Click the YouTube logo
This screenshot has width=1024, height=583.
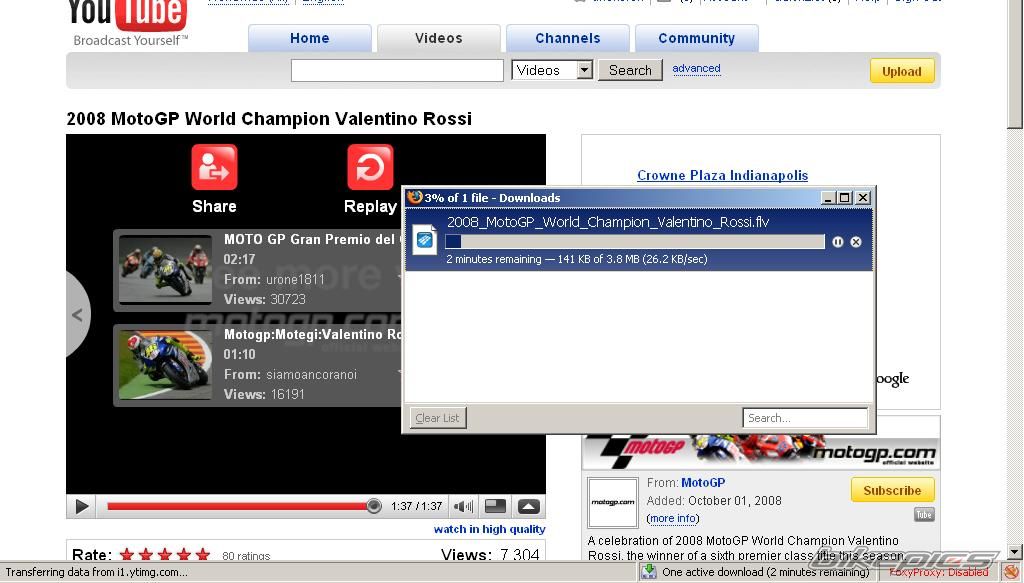128,14
